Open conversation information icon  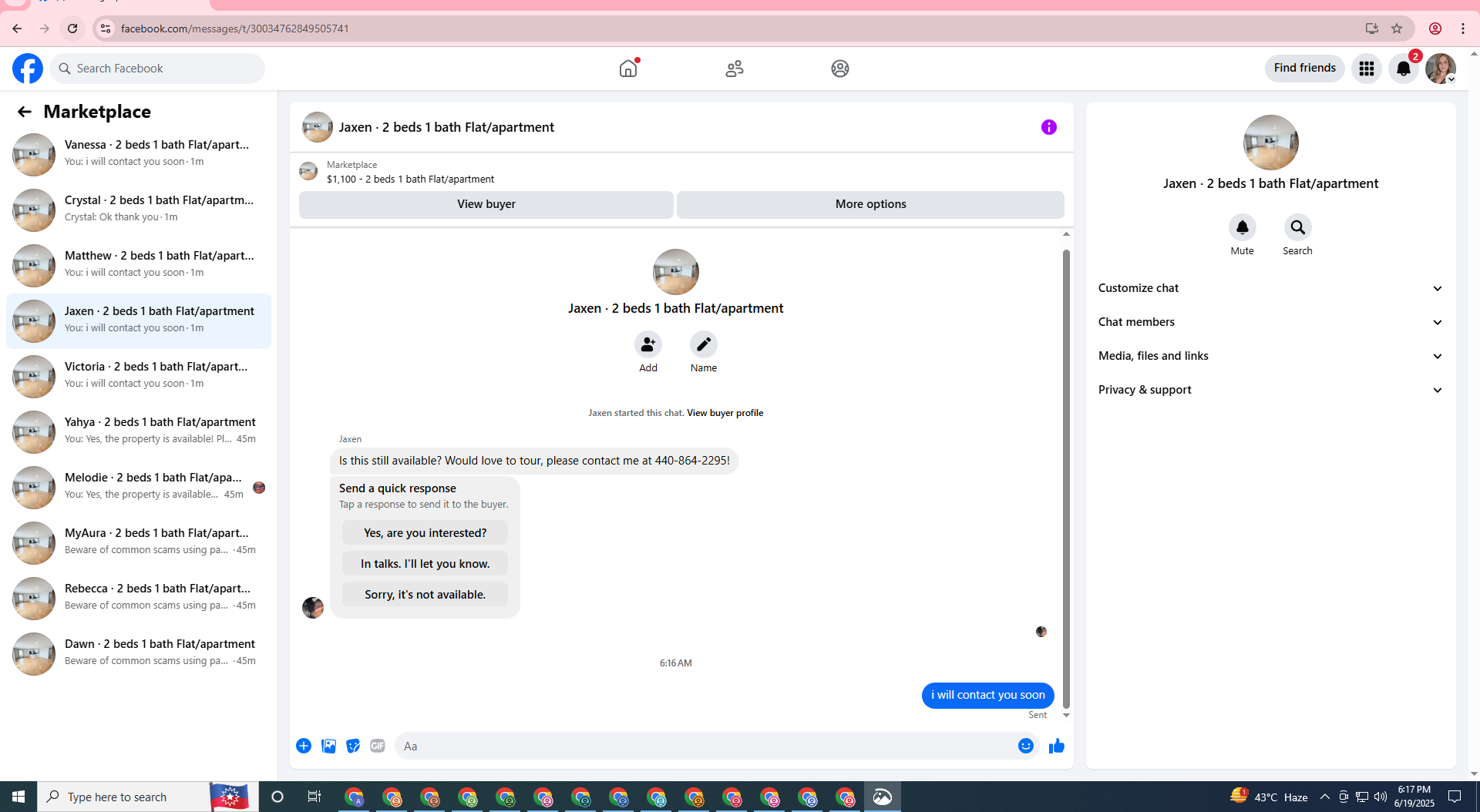pos(1049,127)
